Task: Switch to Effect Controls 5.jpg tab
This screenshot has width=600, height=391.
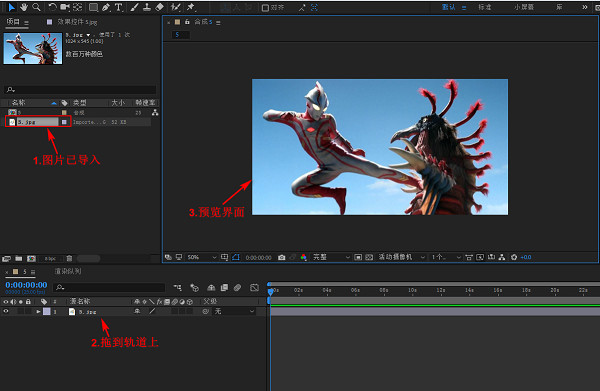Action: [x=77, y=22]
